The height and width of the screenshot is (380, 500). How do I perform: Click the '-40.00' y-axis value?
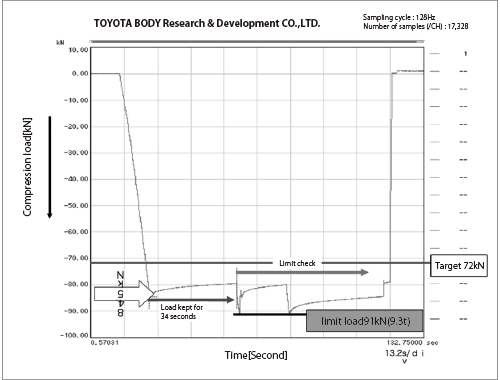[77, 179]
